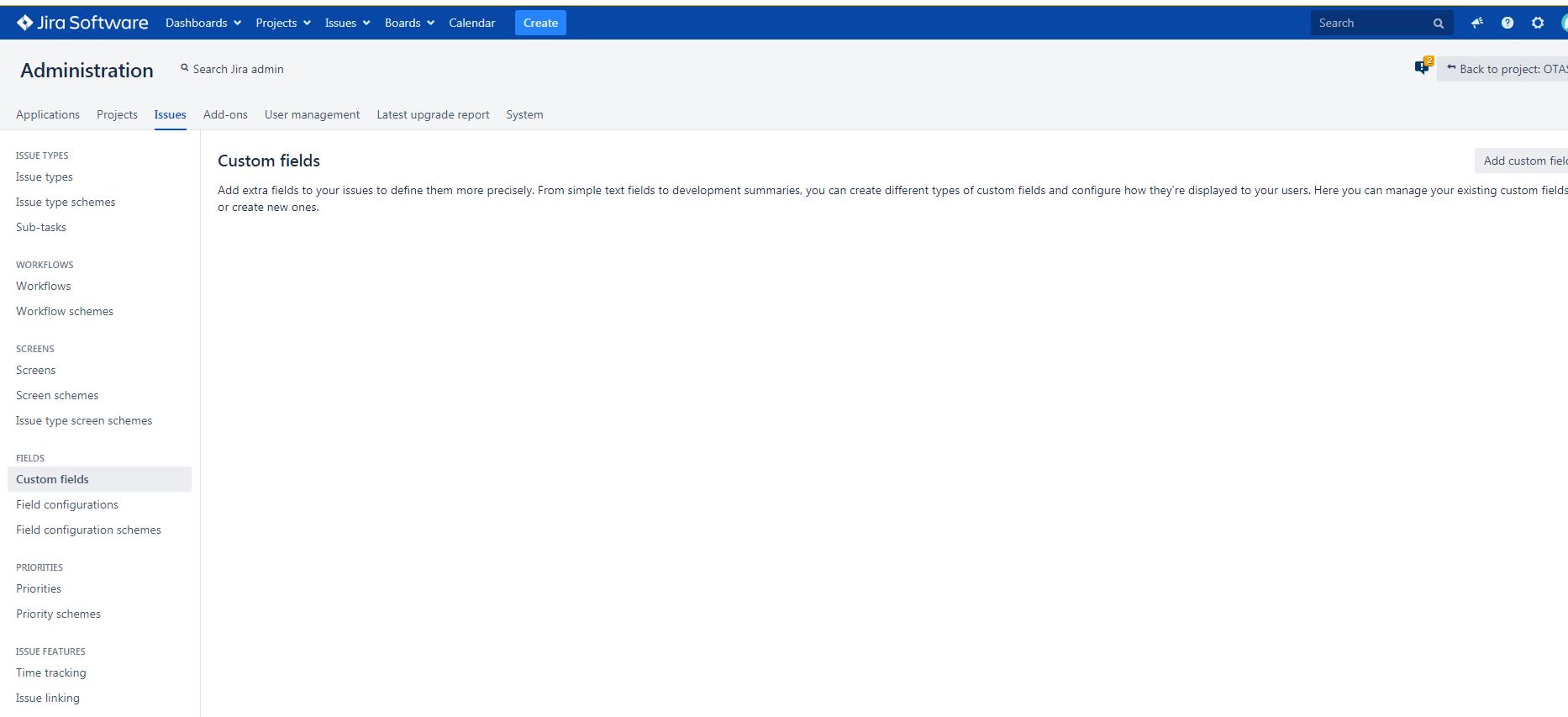Click the Jira Software logo
This screenshot has width=1568, height=717.
click(82, 23)
